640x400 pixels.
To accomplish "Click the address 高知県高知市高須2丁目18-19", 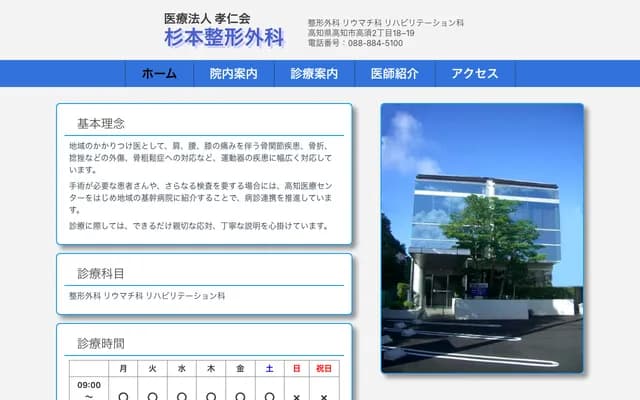I will coord(361,33).
